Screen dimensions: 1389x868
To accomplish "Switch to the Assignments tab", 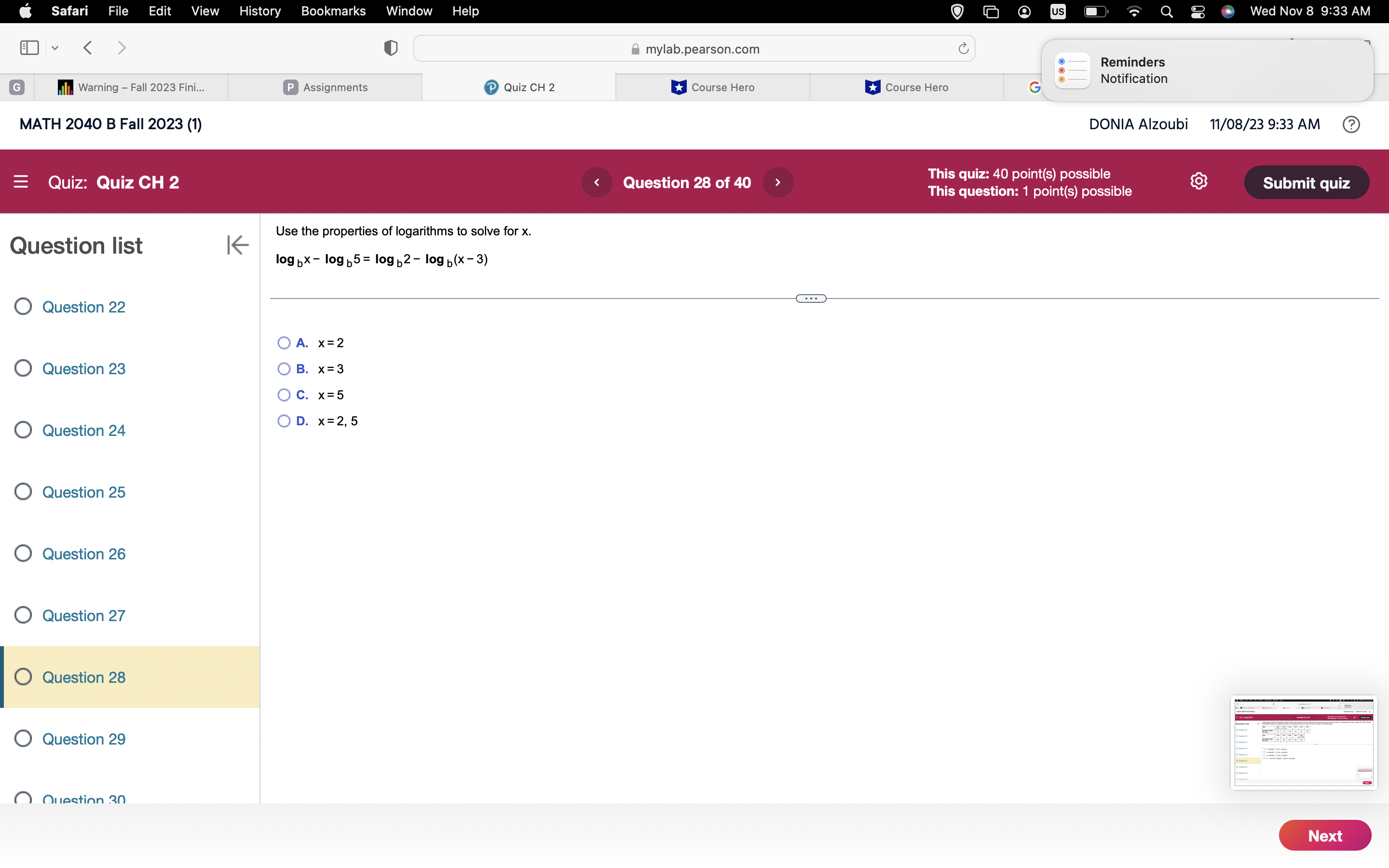I will point(326,87).
